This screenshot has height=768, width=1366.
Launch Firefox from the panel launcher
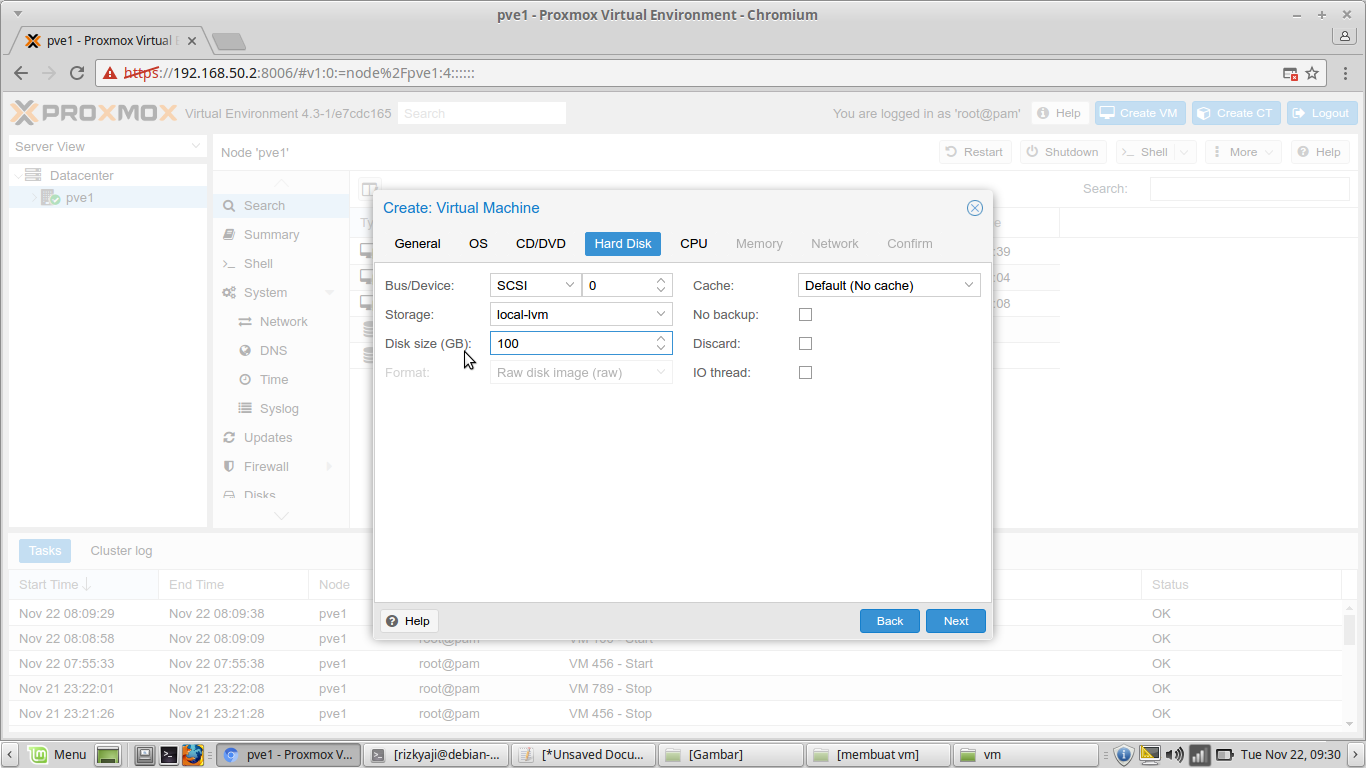pyautogui.click(x=193, y=755)
